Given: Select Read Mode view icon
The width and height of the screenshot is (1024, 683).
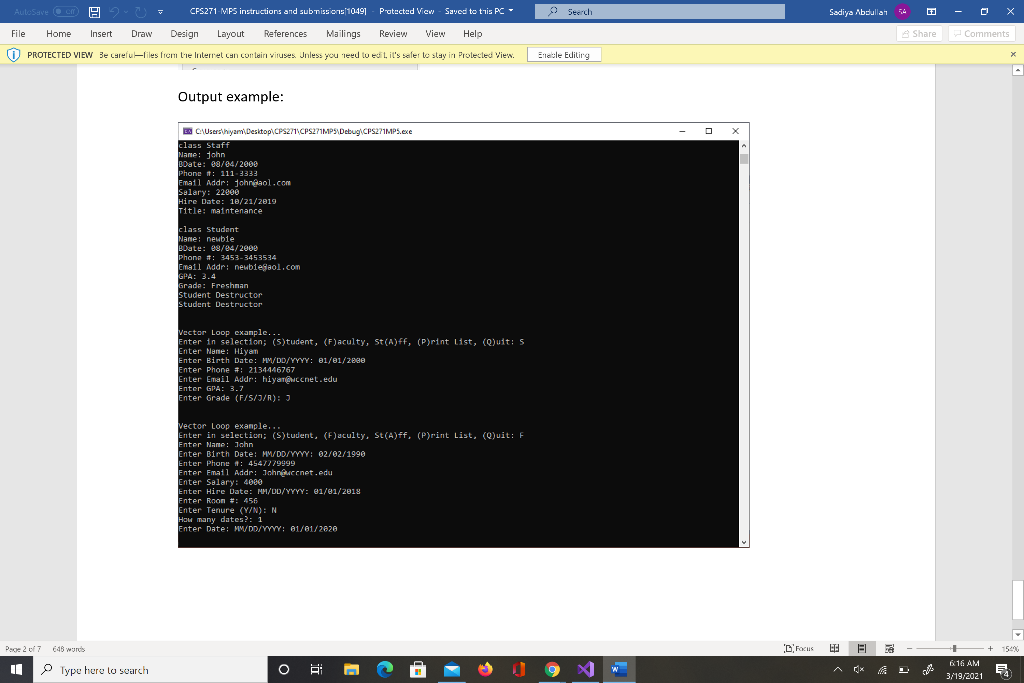Looking at the screenshot, I should click(x=834, y=648).
